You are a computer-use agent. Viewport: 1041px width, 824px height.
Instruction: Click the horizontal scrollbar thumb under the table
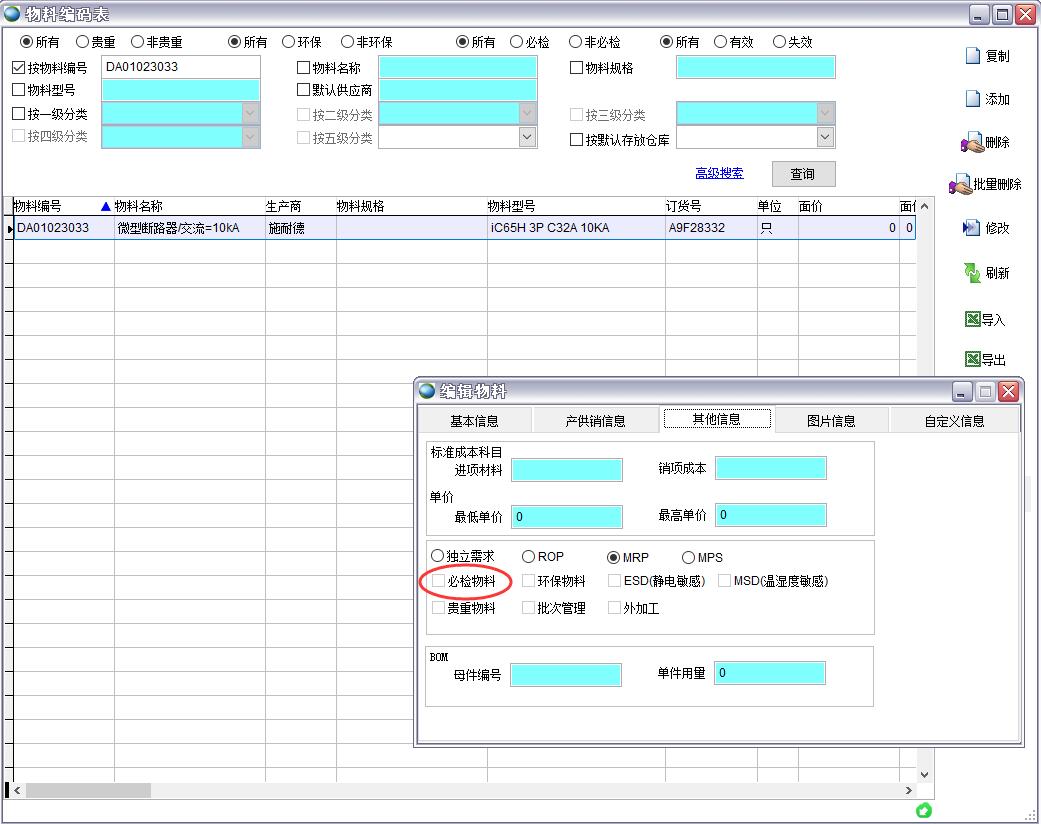point(88,790)
